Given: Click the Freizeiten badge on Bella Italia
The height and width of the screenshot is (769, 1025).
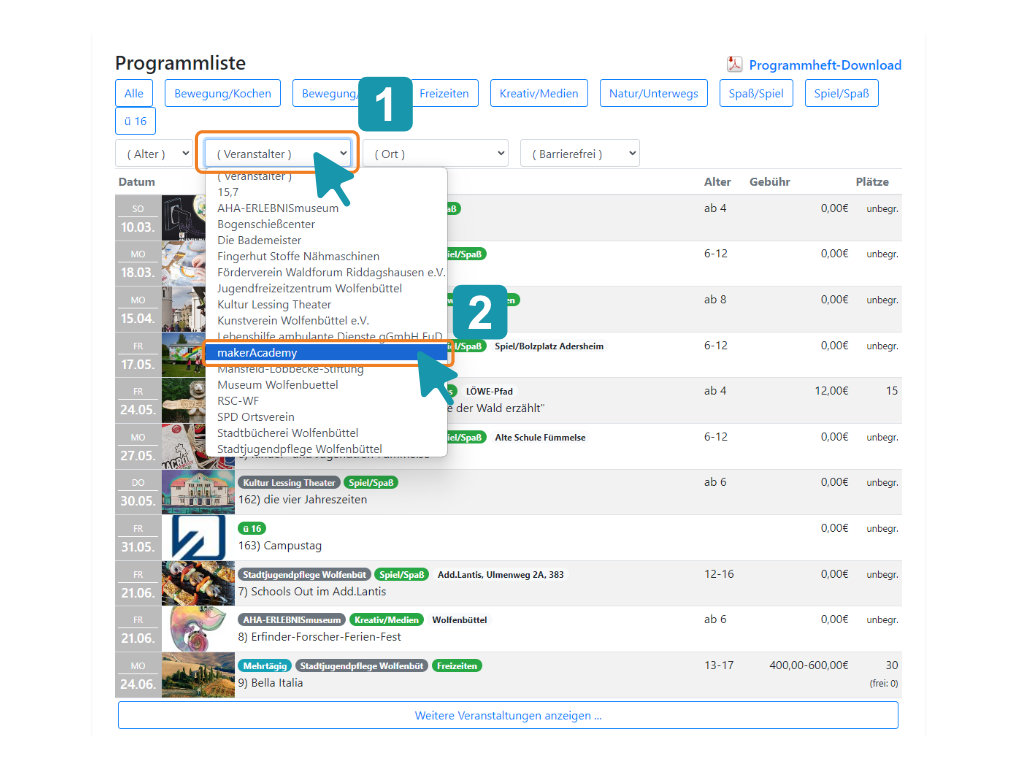Looking at the screenshot, I should pos(457,666).
